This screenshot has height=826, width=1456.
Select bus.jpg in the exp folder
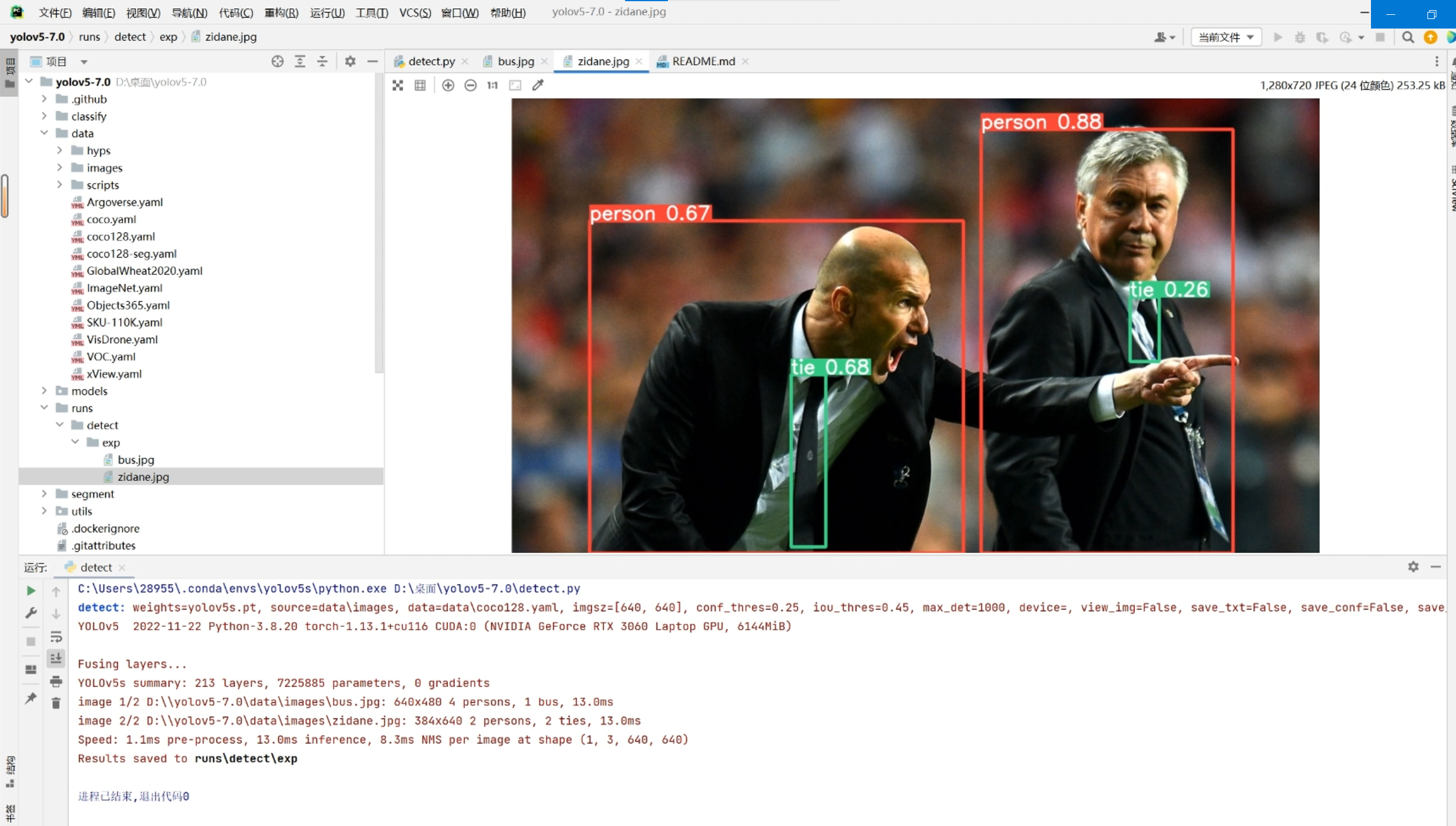tap(136, 460)
